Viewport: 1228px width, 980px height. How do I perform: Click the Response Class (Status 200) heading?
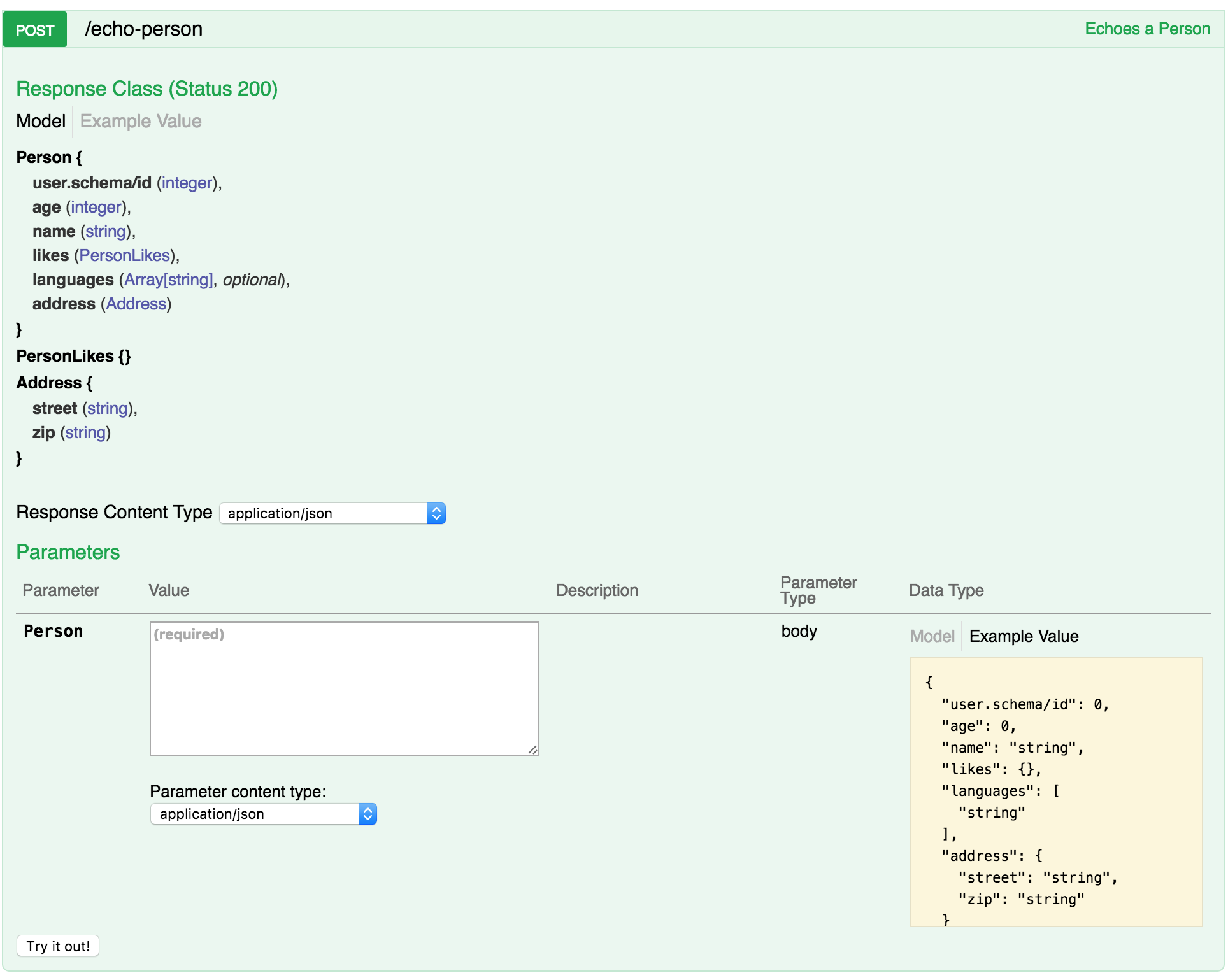click(146, 89)
